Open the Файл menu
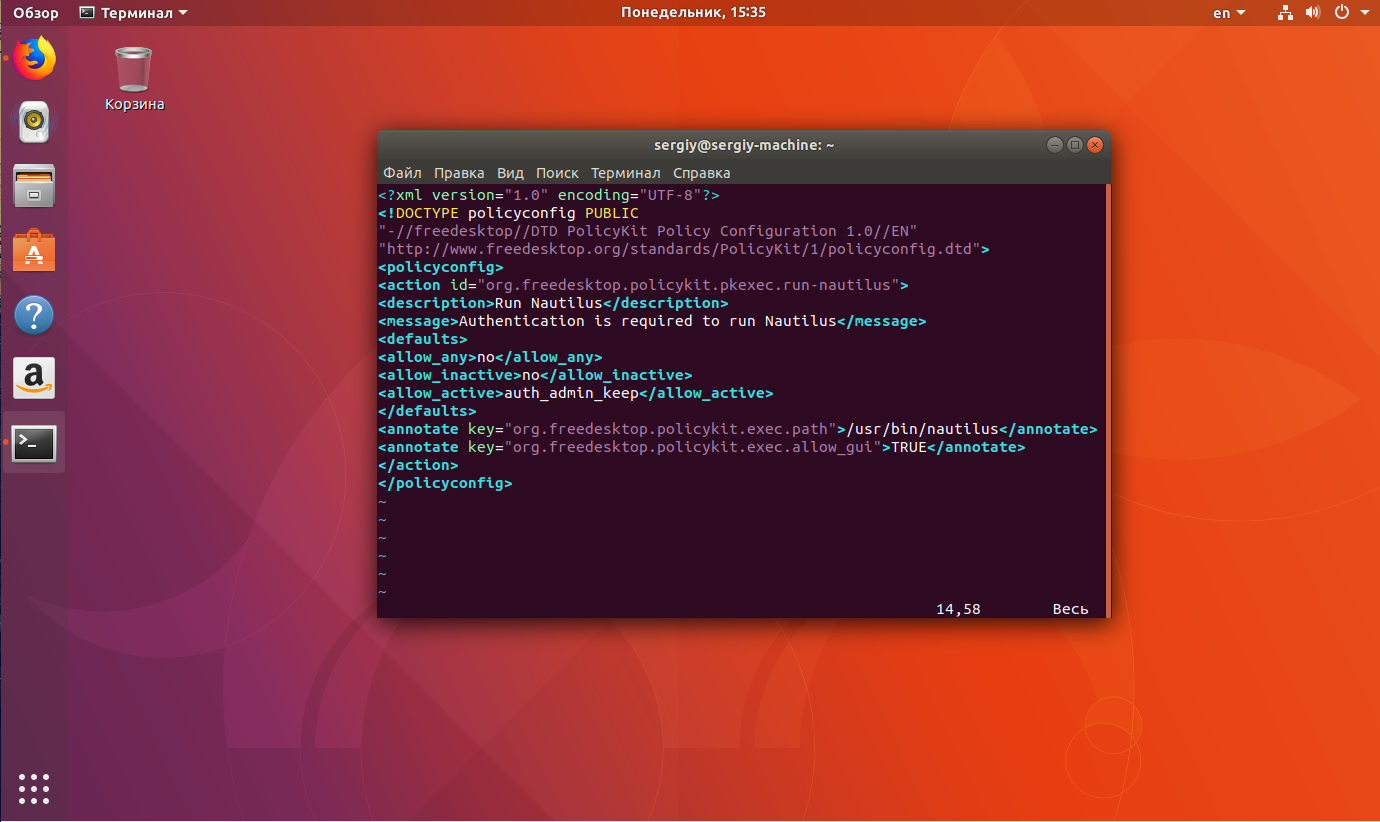This screenshot has height=822, width=1380. 402,173
